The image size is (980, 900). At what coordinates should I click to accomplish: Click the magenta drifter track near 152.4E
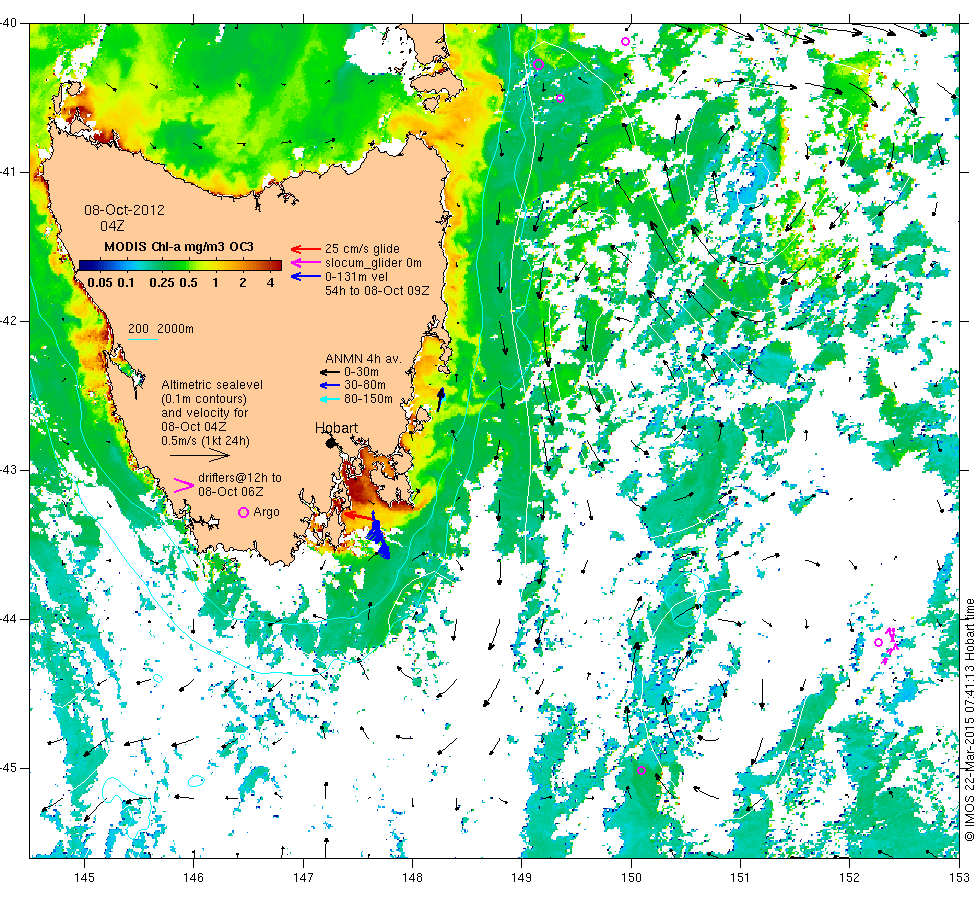coord(891,644)
